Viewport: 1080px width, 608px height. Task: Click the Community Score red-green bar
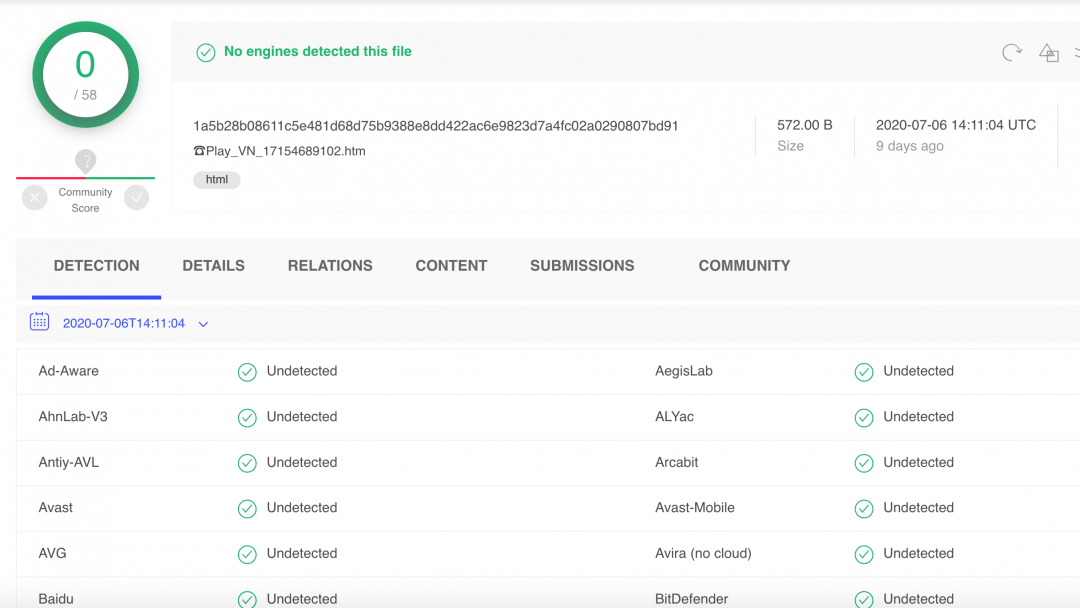pos(86,178)
